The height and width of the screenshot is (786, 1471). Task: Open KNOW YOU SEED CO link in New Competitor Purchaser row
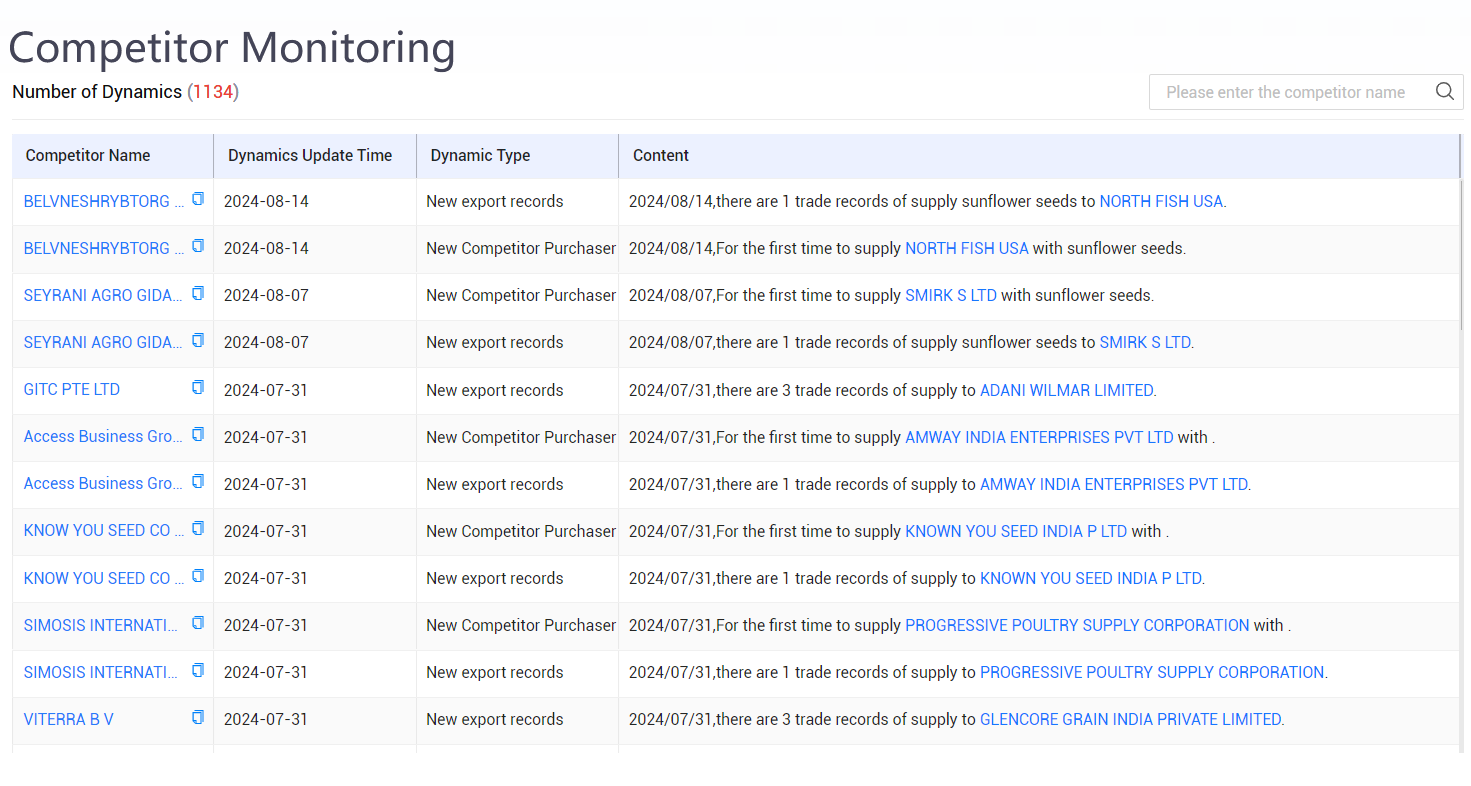click(x=104, y=531)
